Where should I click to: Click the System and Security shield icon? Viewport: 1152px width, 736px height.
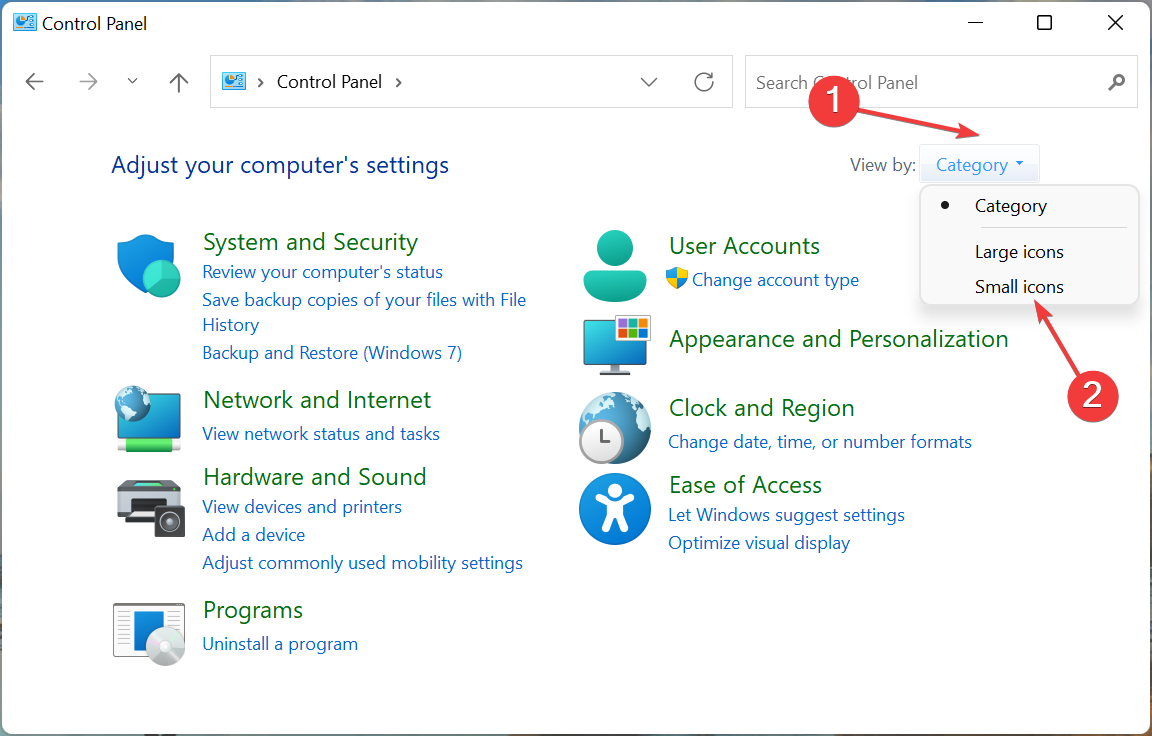(x=148, y=267)
